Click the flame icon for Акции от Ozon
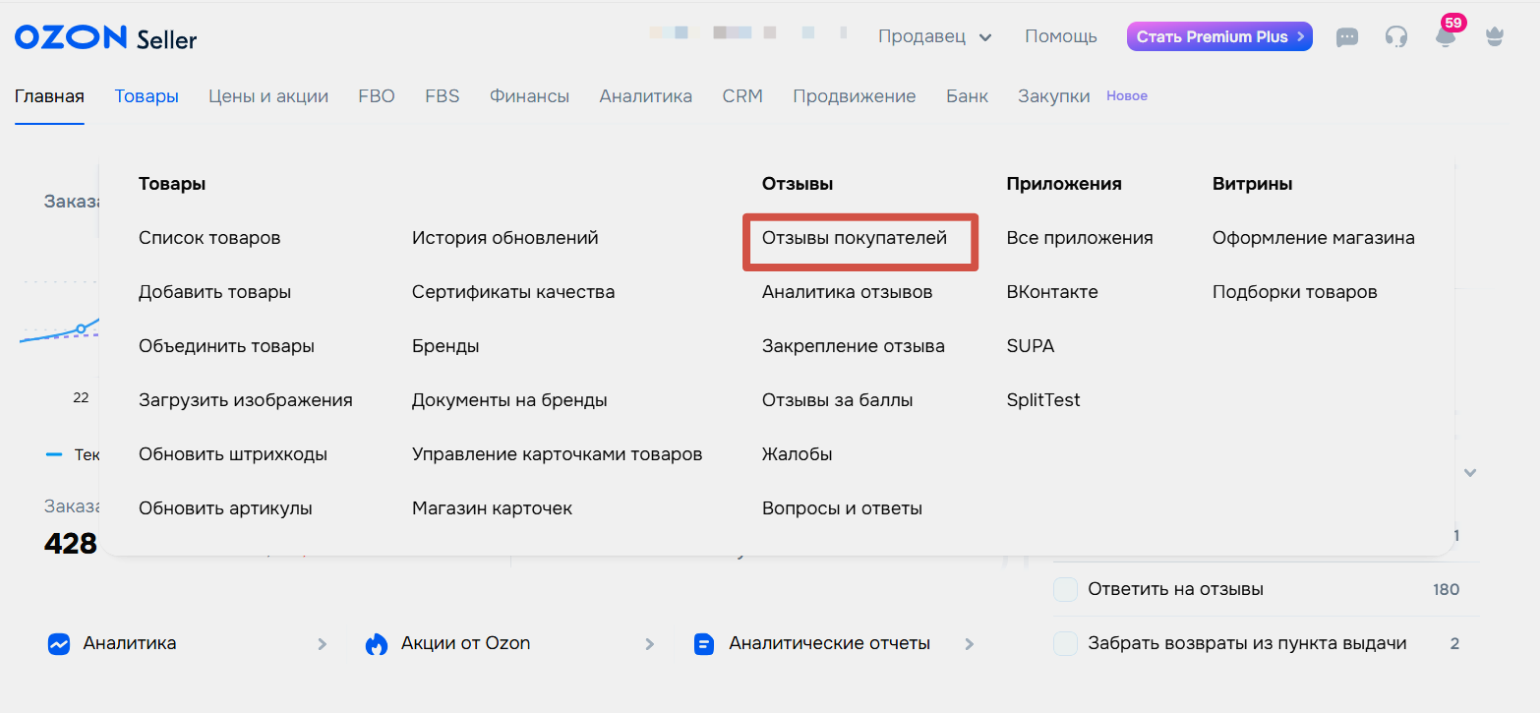The height and width of the screenshot is (713, 1540). (376, 644)
